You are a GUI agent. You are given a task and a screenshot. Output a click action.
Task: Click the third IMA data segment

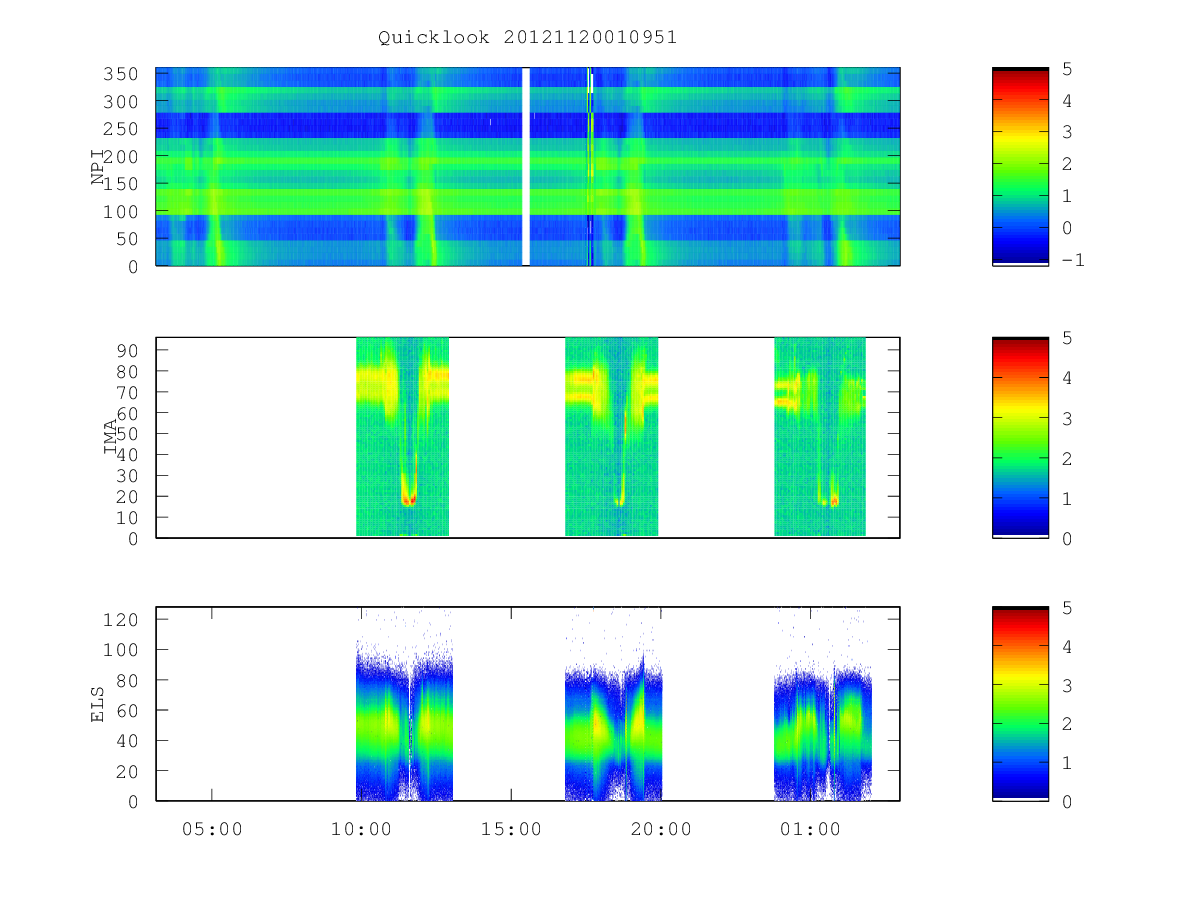[x=820, y=437]
